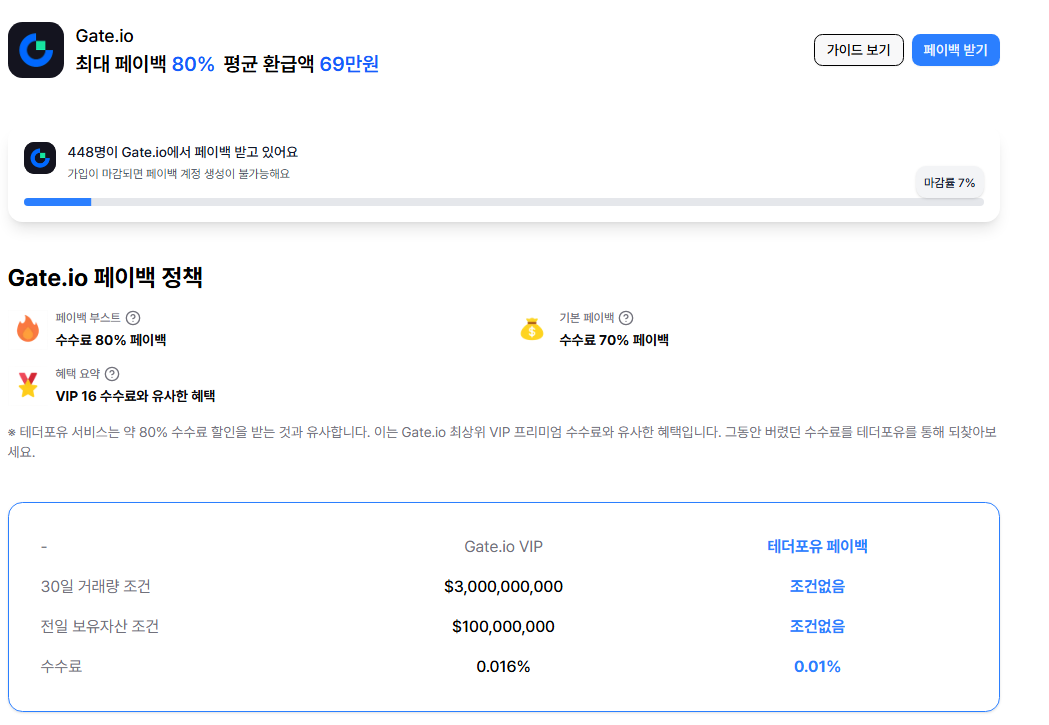Click the $100,000,000 asset value
Viewport: 1049px width, 725px height.
[x=503, y=627]
